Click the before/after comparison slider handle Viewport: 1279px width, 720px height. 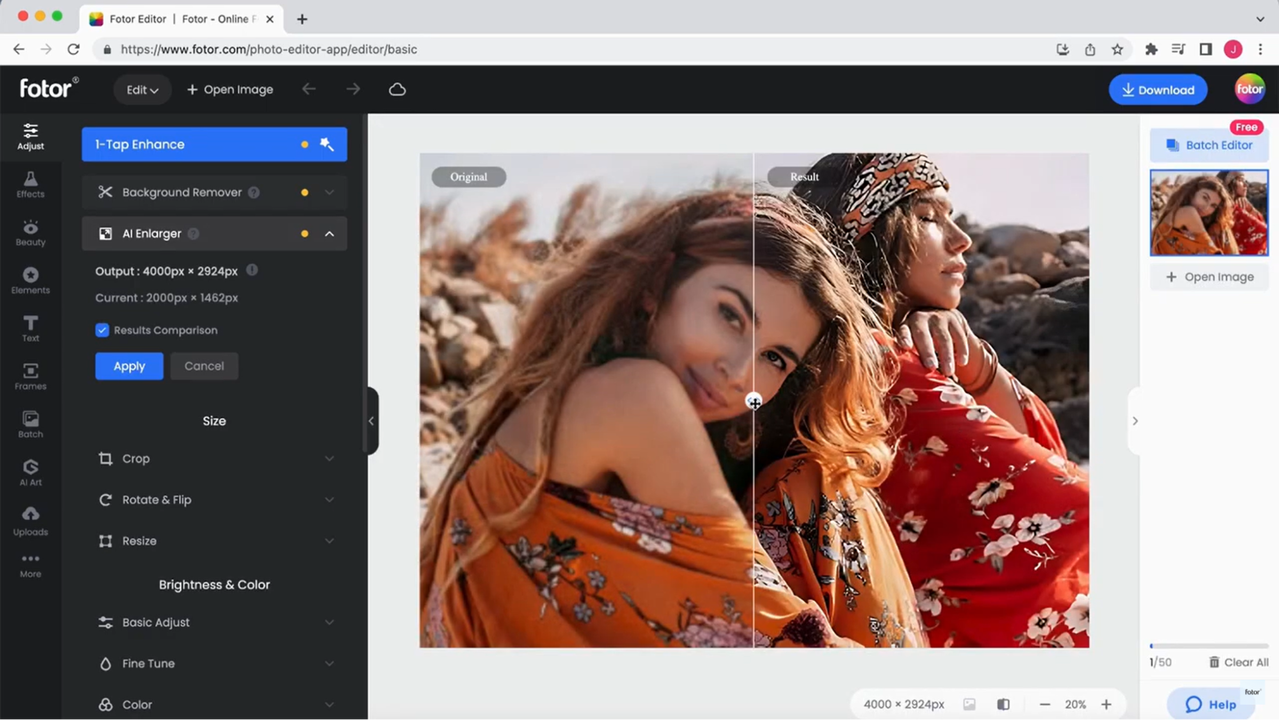click(x=754, y=401)
